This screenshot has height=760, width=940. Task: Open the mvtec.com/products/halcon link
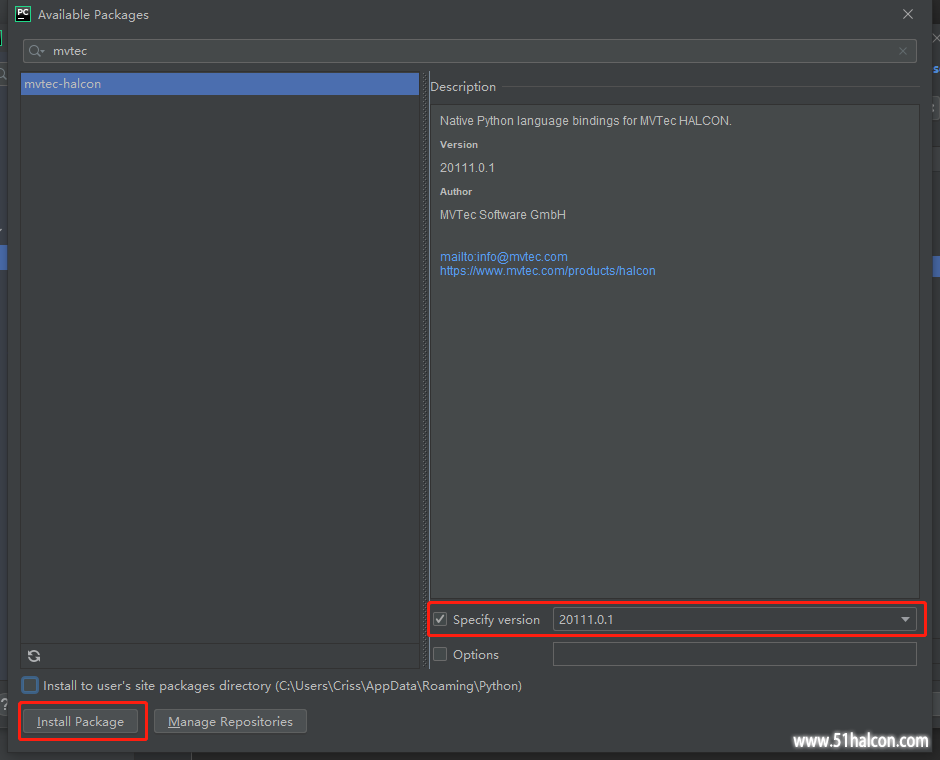pos(547,271)
